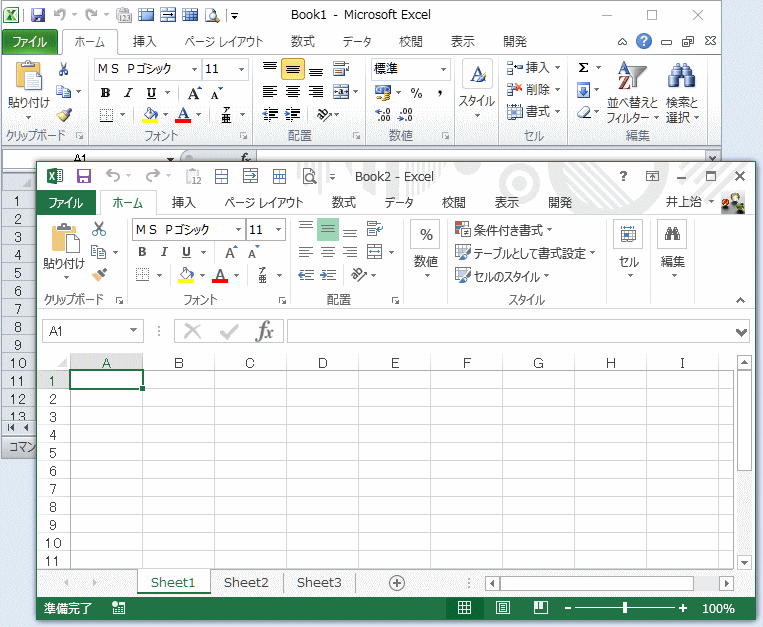
Task: Click Print Preview magnifier icon in Book2 toolbar
Action: [309, 176]
